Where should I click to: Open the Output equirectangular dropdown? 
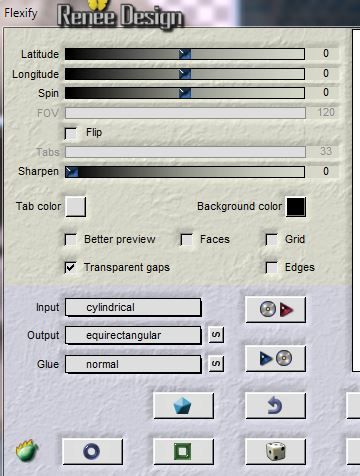(133, 335)
